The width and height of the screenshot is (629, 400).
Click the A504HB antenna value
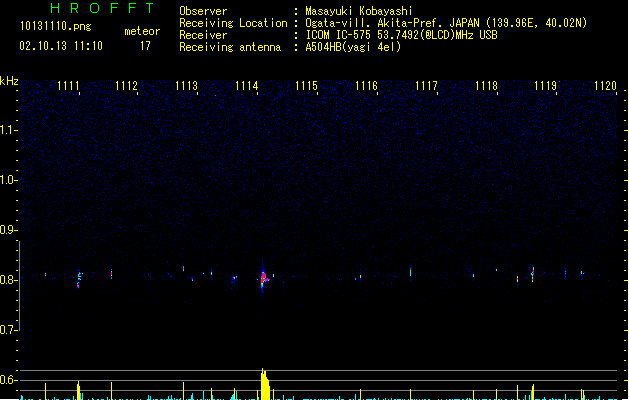353,47
